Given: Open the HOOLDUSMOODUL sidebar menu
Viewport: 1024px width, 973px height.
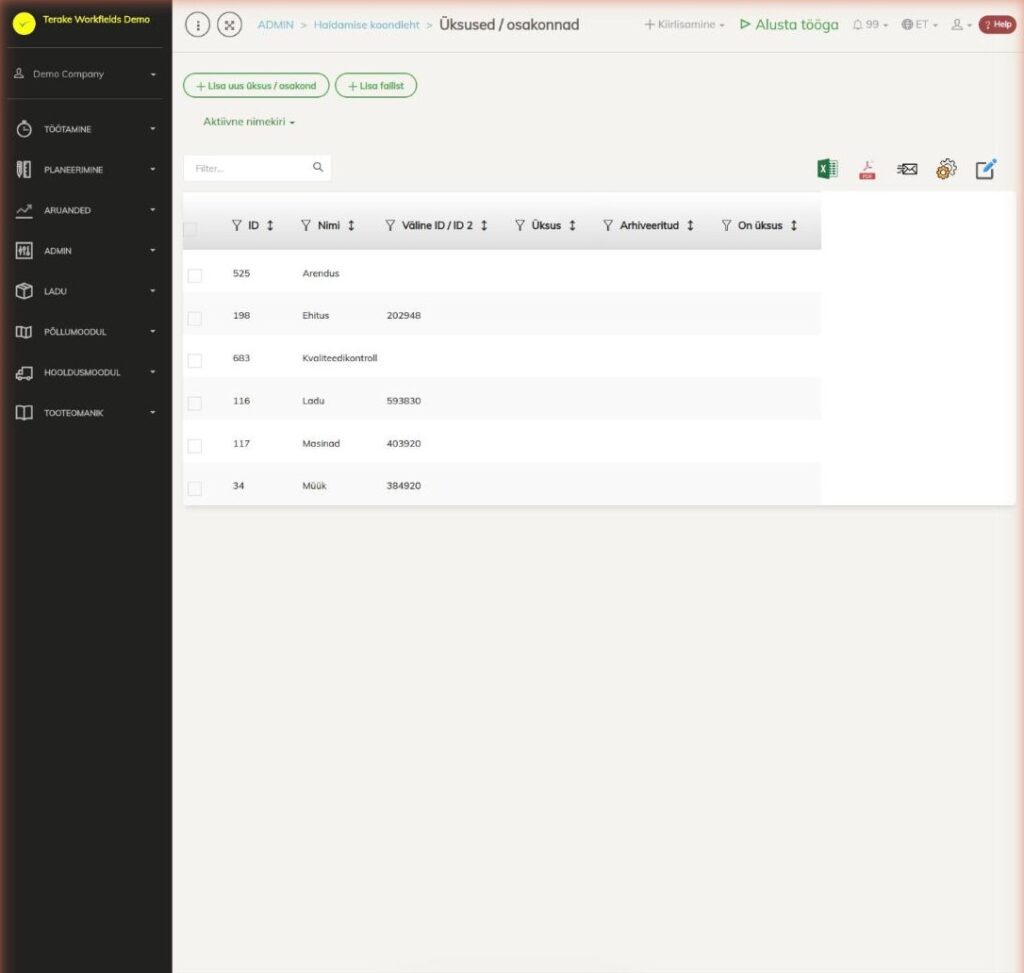Looking at the screenshot, I should [x=86, y=372].
